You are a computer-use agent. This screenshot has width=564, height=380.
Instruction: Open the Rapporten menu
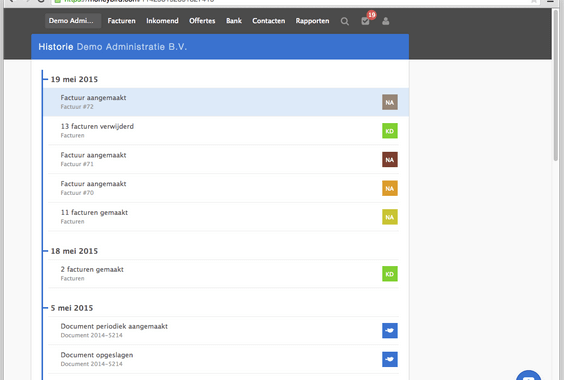point(312,21)
